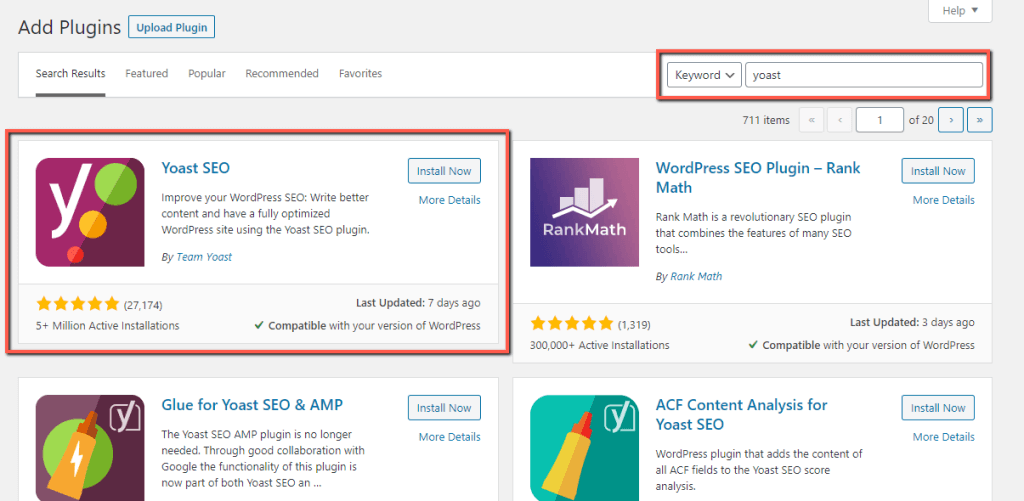
Task: Open the Glue for Yoast SEO & AMP title
Action: click(x=252, y=404)
